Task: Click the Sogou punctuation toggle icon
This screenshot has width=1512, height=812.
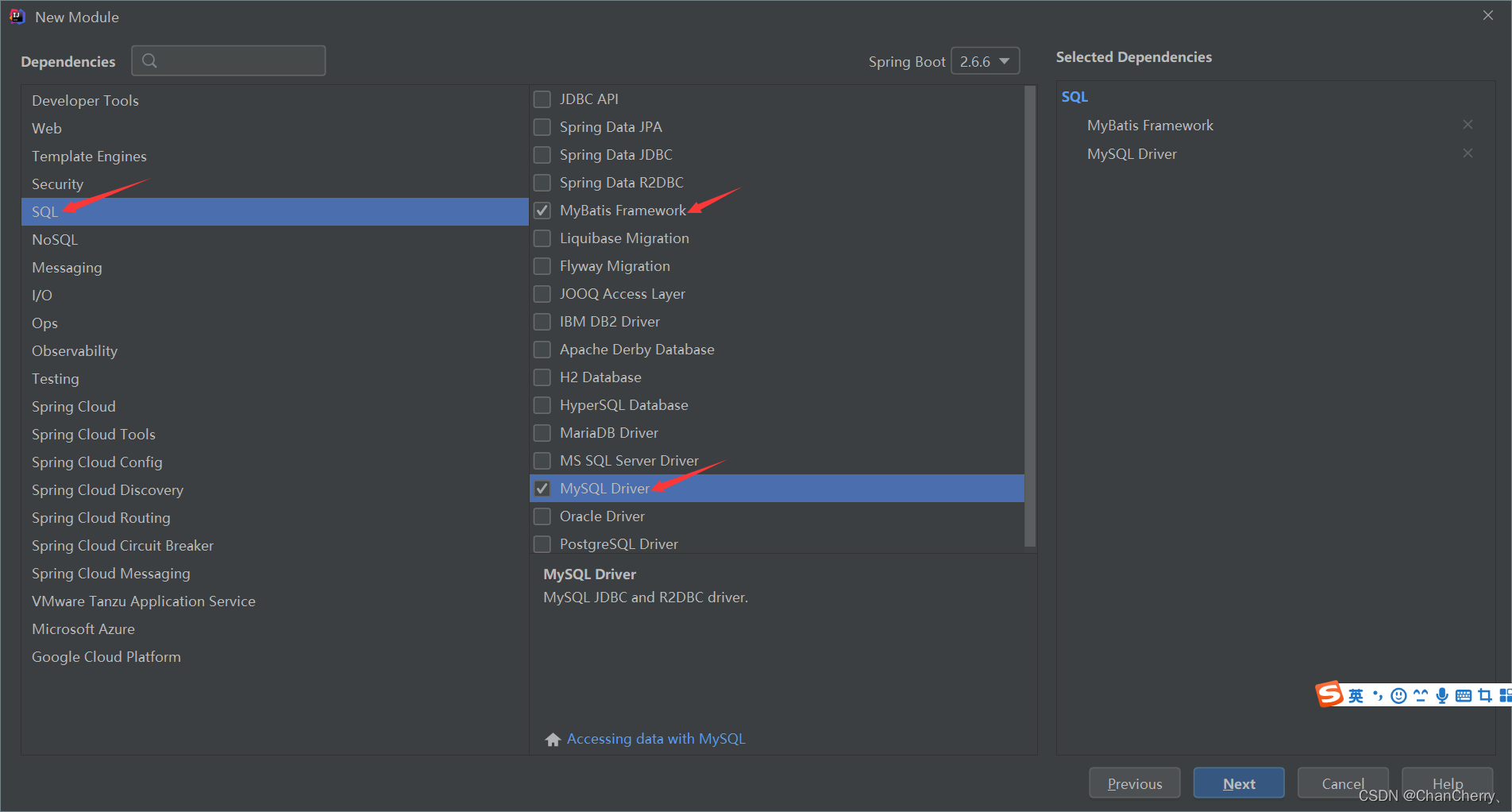Action: pos(1378,696)
